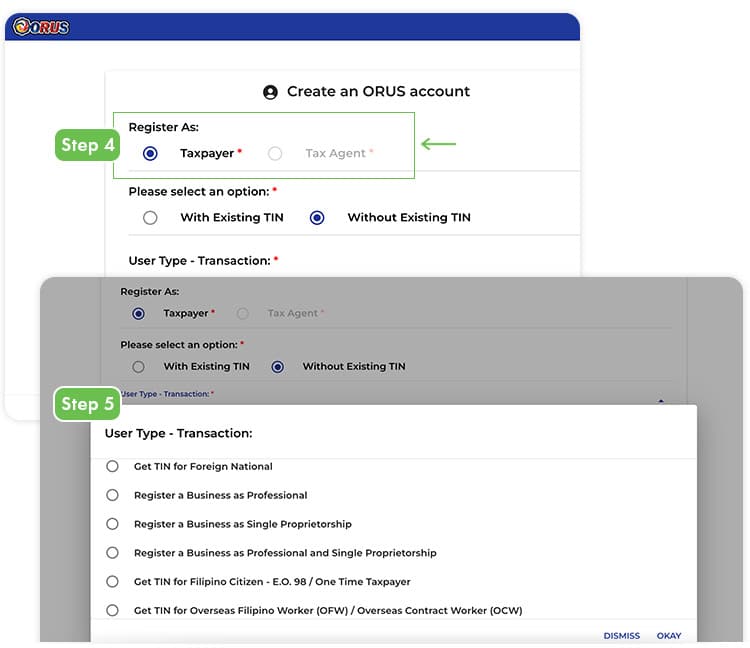The image size is (750, 648).
Task: Click the green arrow pointing at Register As
Action: coord(438,145)
